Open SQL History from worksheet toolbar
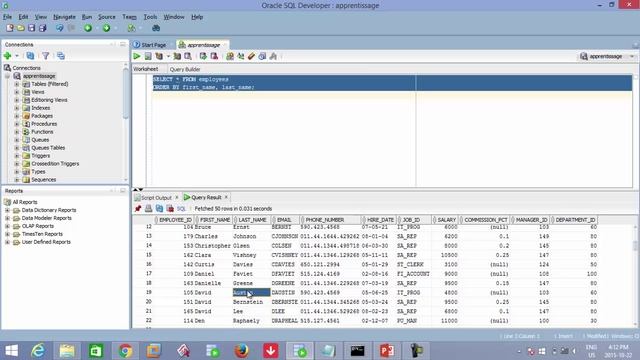The width and height of the screenshot is (640, 360). coord(262,56)
